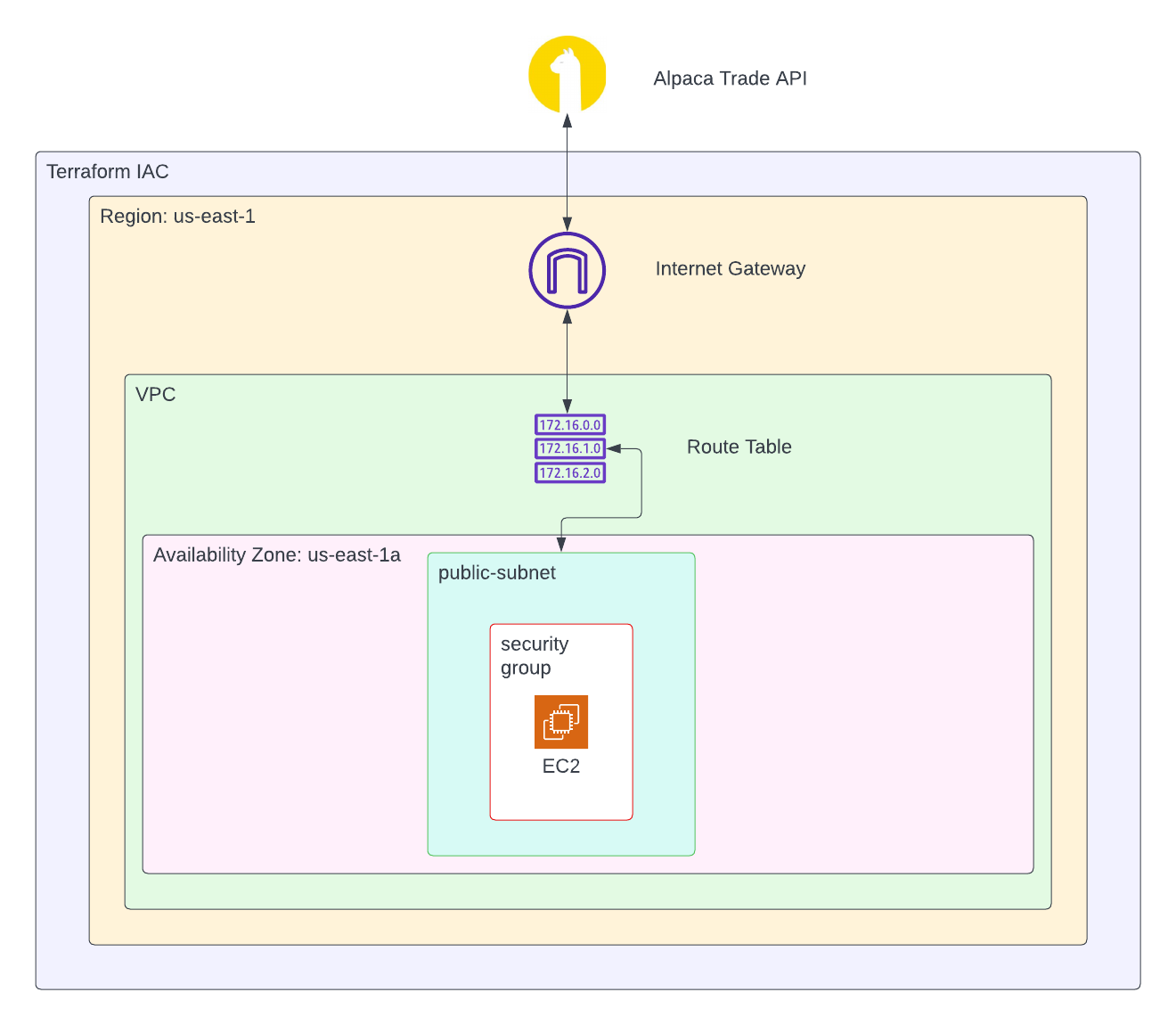Click the EC2 text under the icon
The width and height of the screenshot is (1176, 1025).
point(561,766)
